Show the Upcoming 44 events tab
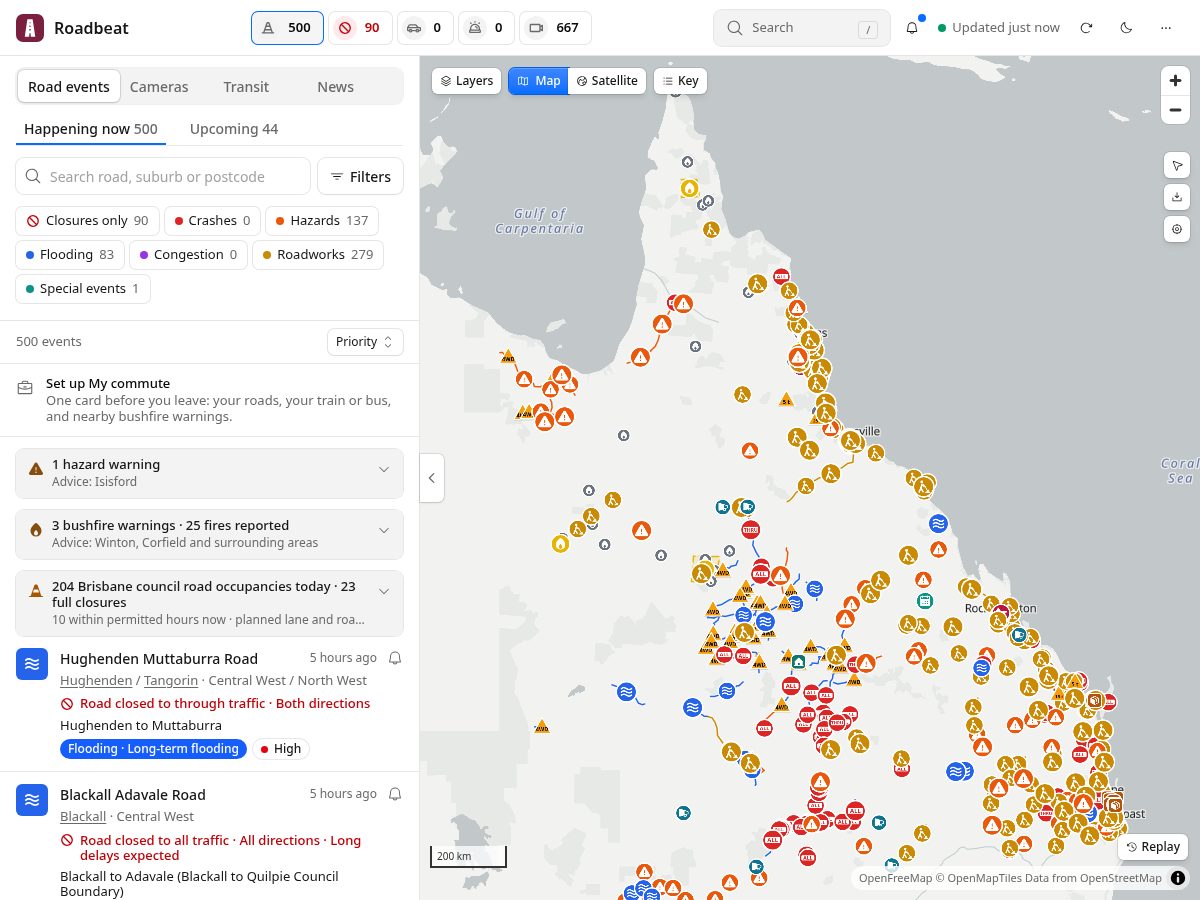This screenshot has width=1200, height=900. (x=234, y=129)
